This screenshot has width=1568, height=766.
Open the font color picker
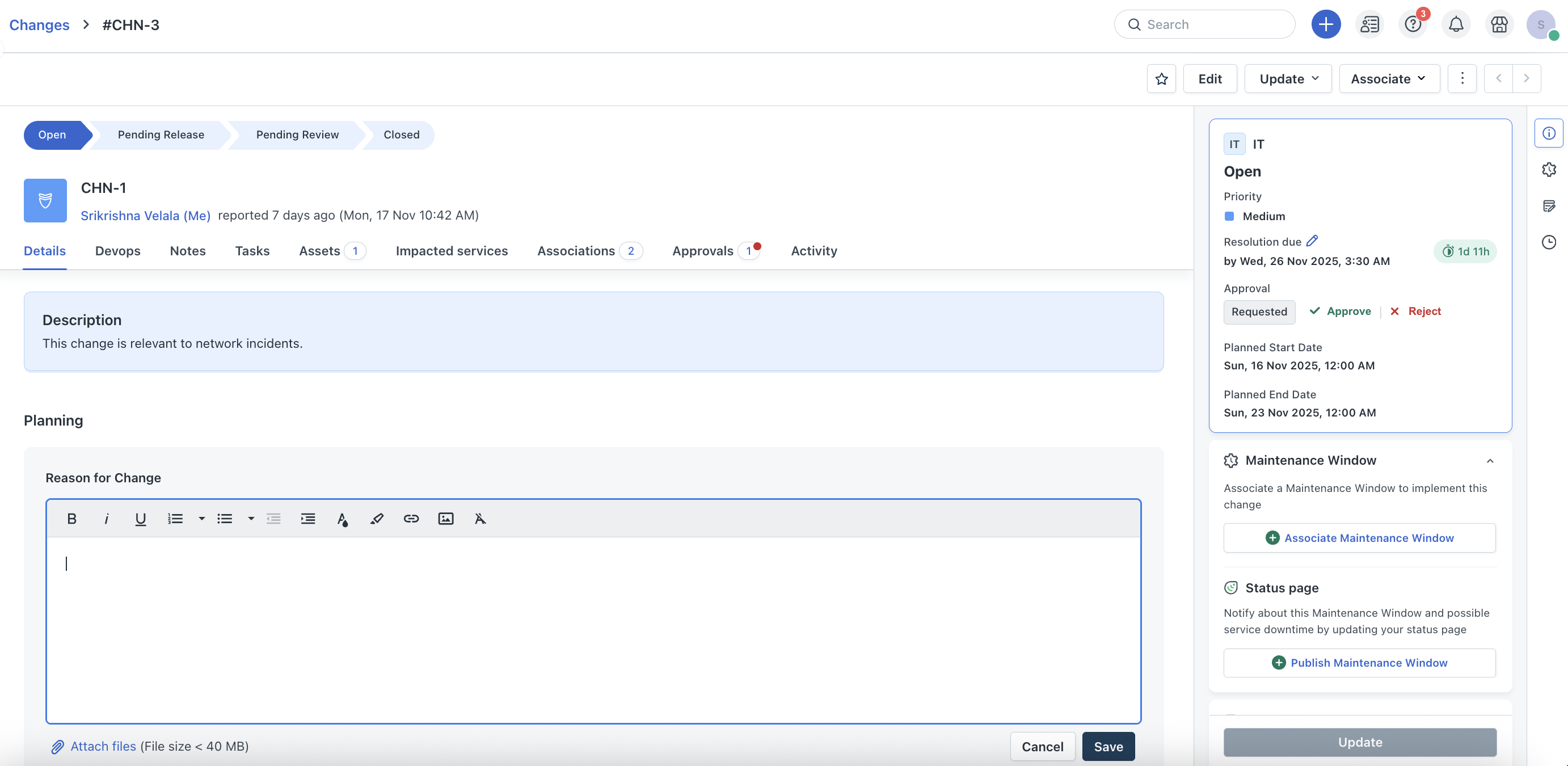(x=342, y=519)
